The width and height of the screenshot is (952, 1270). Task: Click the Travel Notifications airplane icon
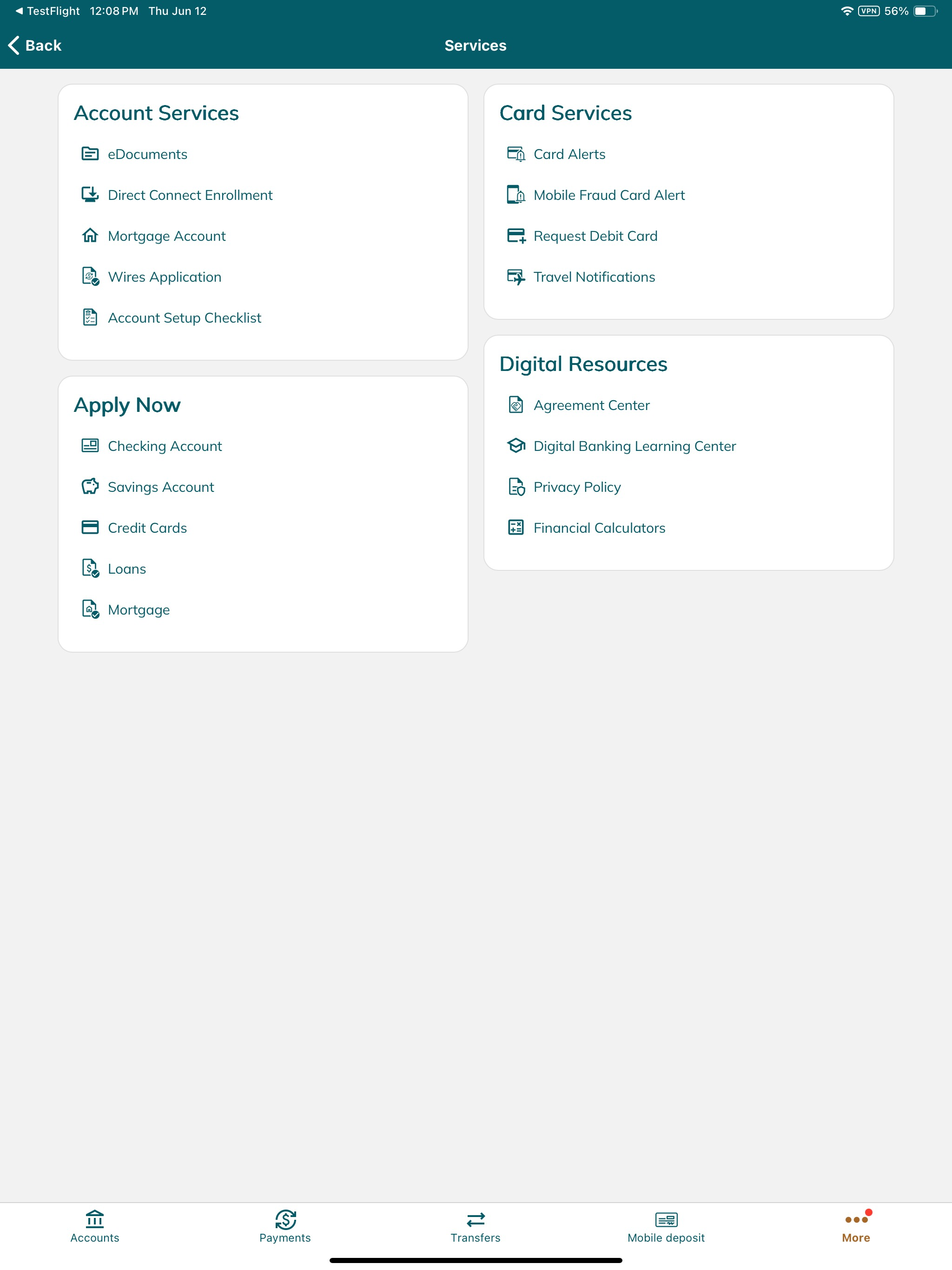tap(516, 276)
